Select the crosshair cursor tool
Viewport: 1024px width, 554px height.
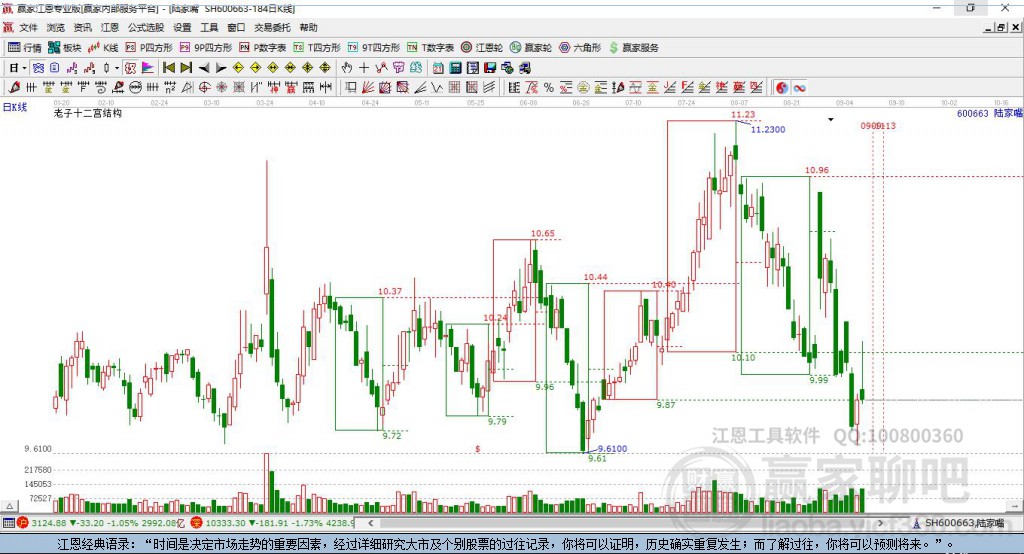364,68
